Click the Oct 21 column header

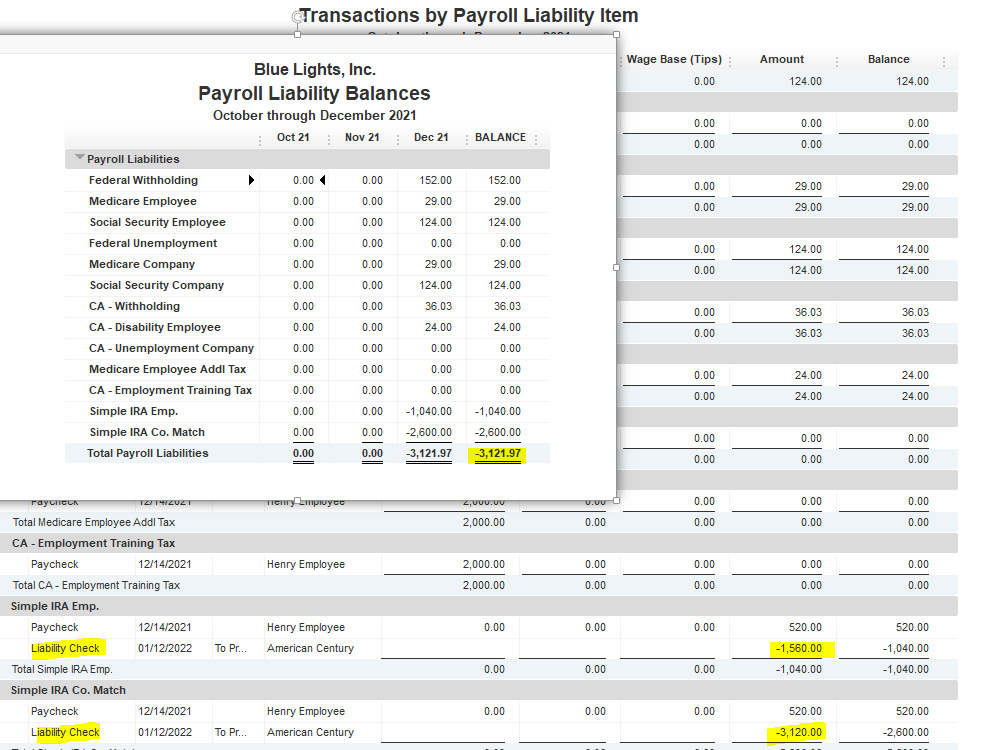(293, 137)
